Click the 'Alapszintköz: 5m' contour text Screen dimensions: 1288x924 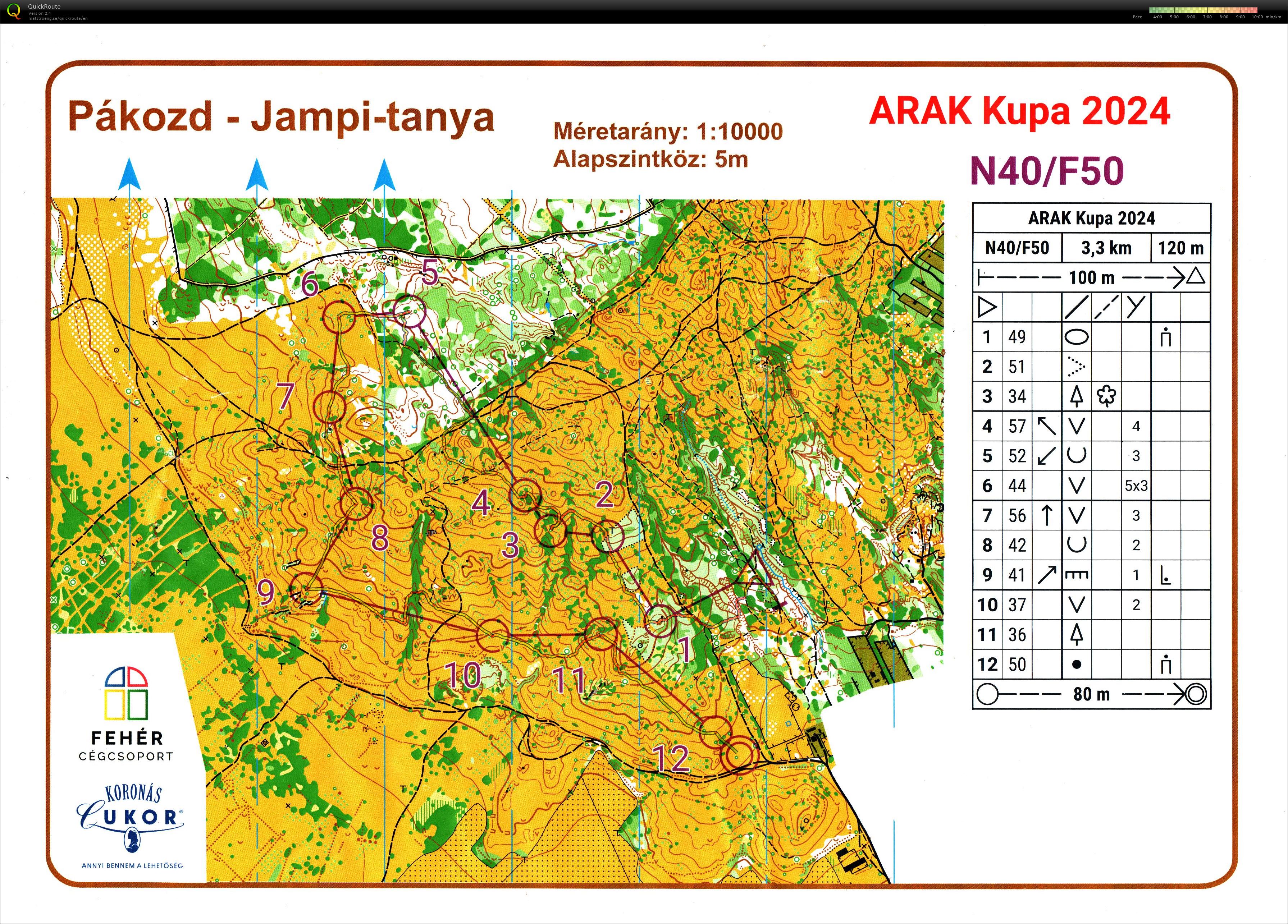pos(651,160)
